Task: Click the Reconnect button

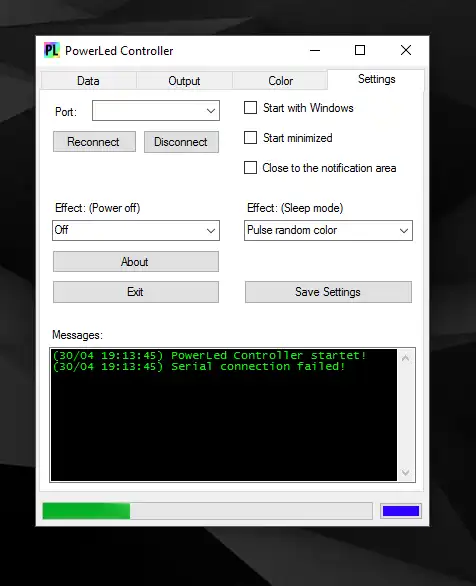Action: pos(94,142)
